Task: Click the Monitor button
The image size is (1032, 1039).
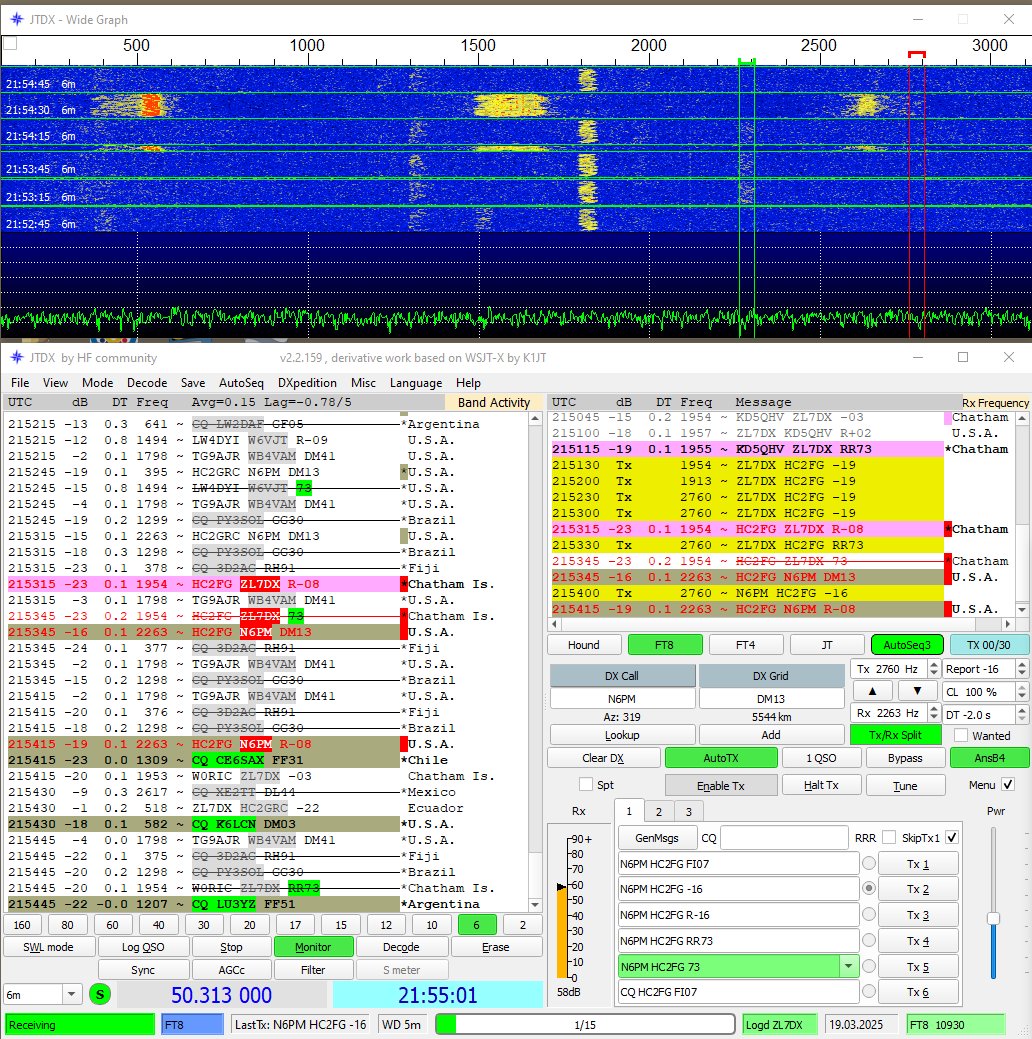Action: click(x=313, y=947)
